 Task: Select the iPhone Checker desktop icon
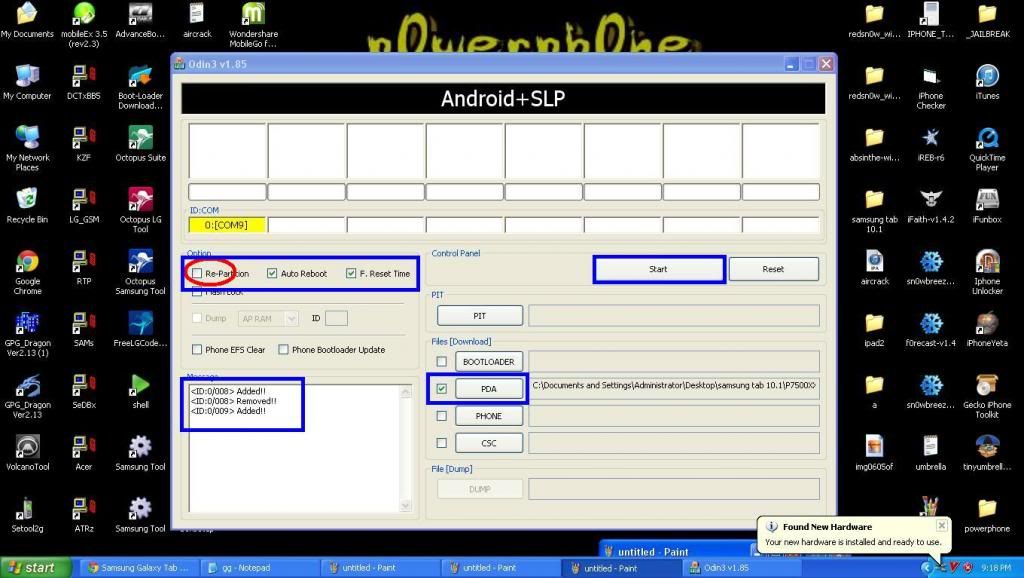click(x=931, y=86)
